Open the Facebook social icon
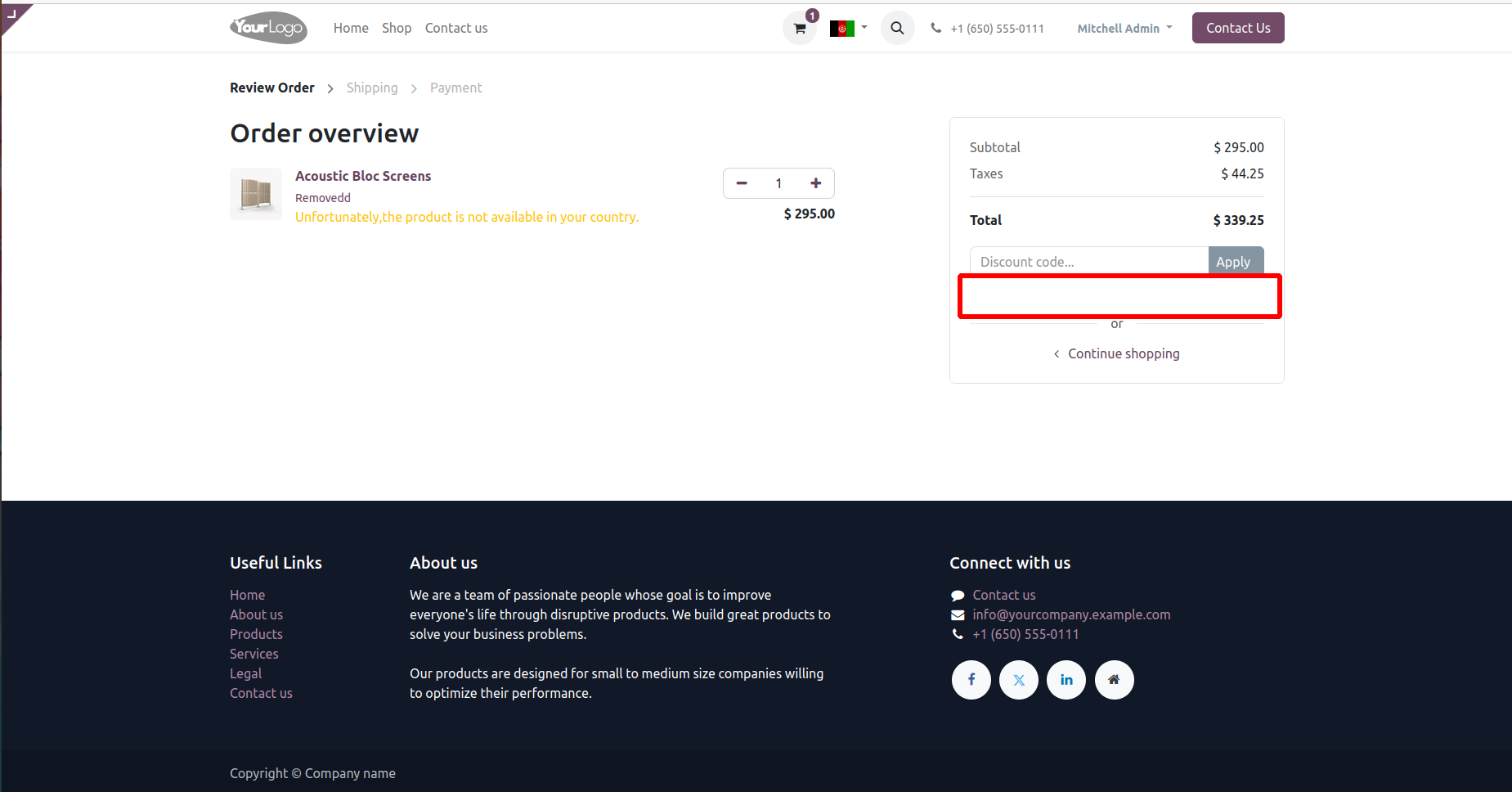The height and width of the screenshot is (792, 1512). 971,680
